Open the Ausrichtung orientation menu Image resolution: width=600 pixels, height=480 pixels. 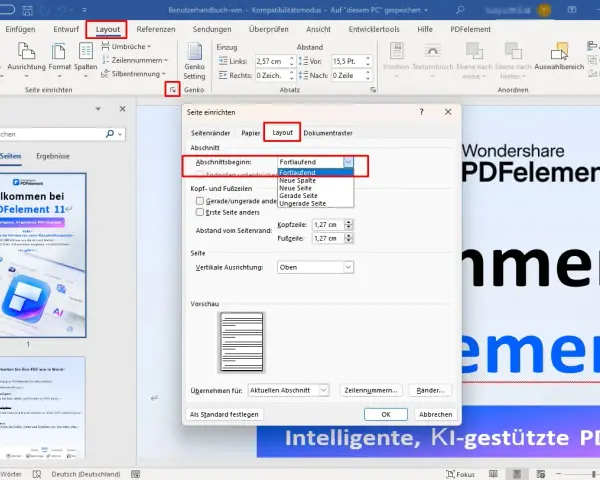26,58
